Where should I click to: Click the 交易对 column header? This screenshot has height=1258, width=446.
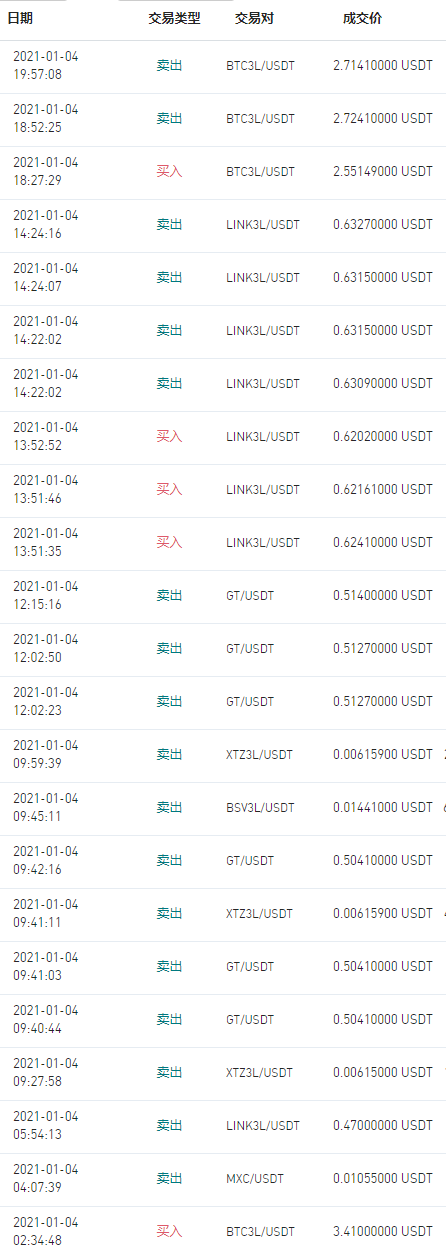[255, 18]
